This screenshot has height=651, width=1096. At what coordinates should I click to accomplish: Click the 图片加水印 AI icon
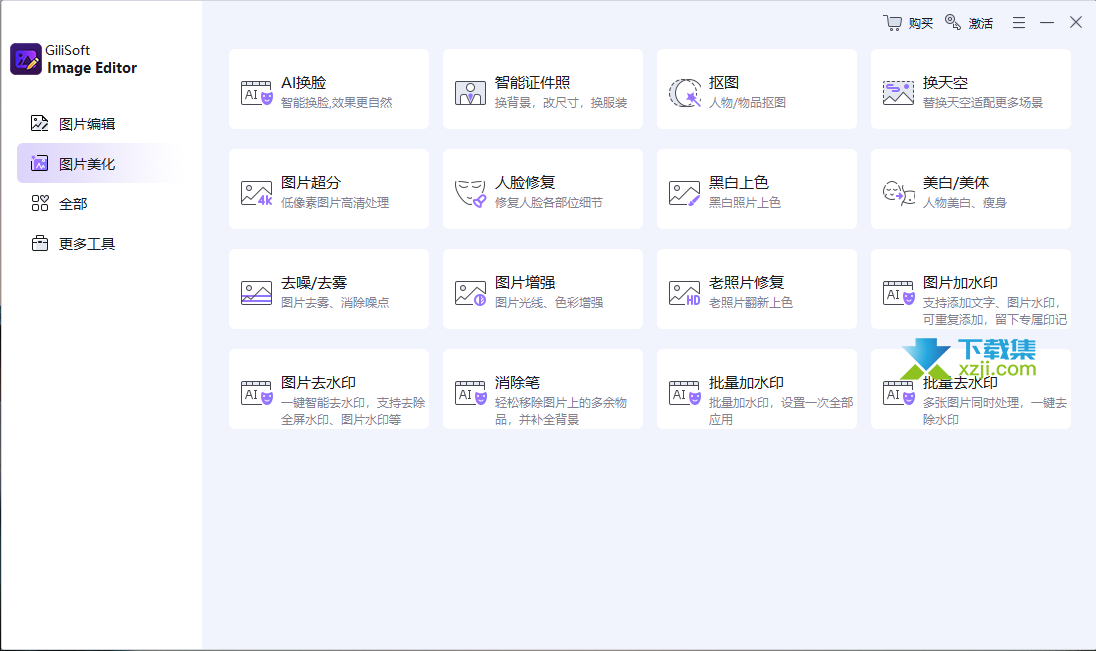(x=898, y=293)
